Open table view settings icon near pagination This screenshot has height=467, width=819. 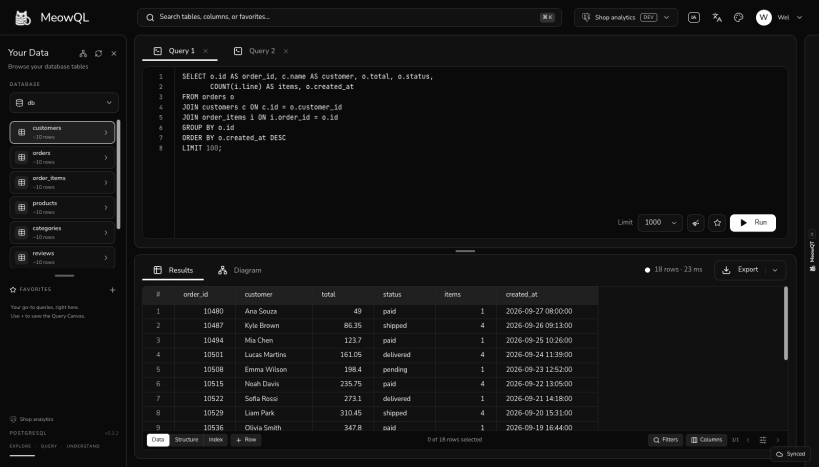point(763,440)
